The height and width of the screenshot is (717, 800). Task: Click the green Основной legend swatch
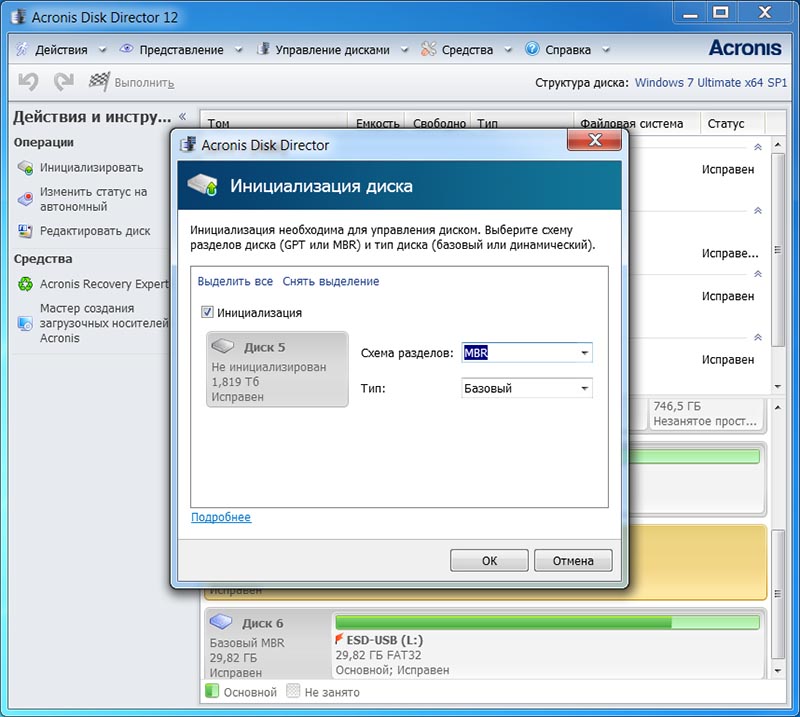211,691
